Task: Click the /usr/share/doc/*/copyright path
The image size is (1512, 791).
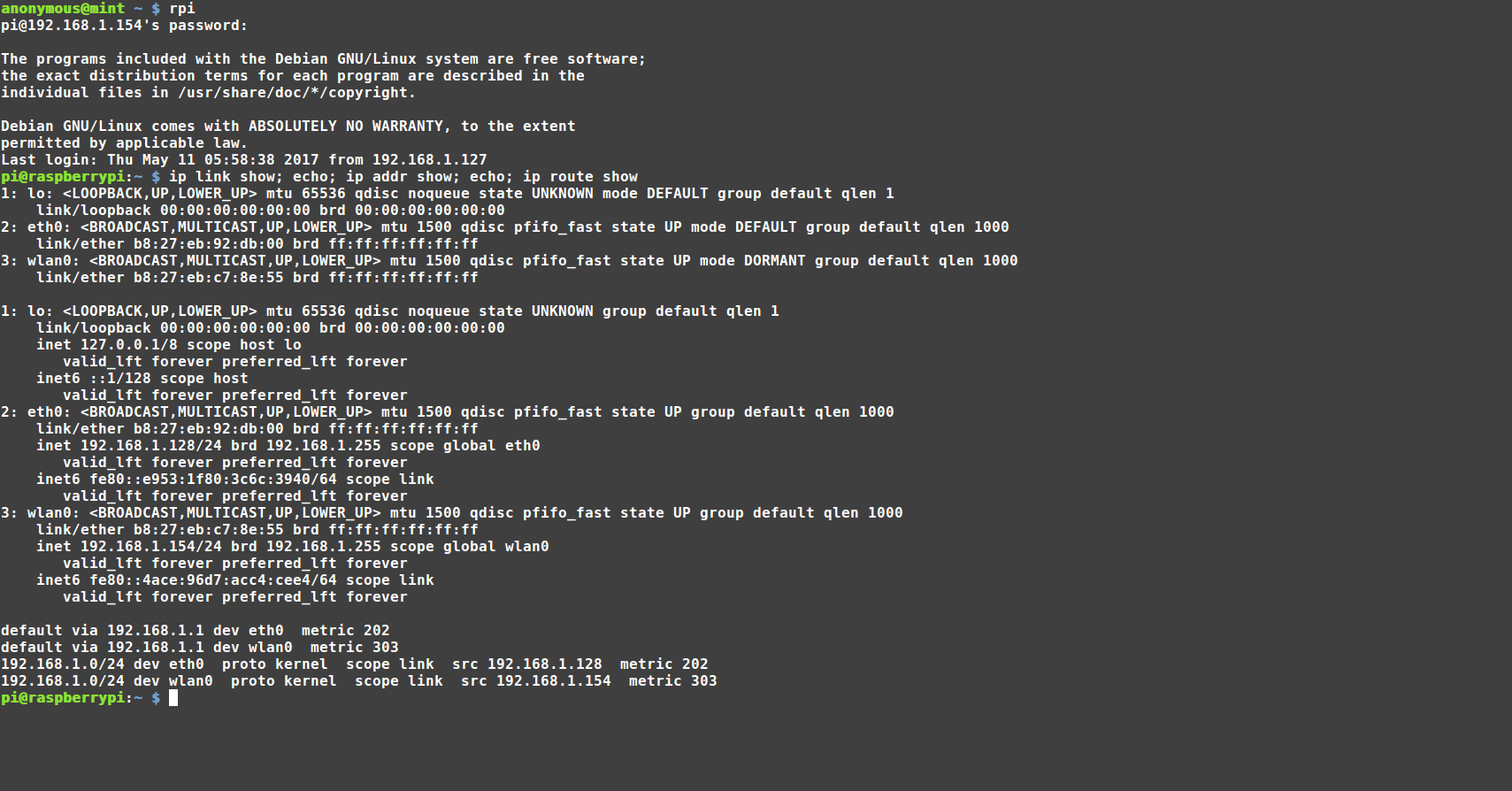Action: point(296,93)
